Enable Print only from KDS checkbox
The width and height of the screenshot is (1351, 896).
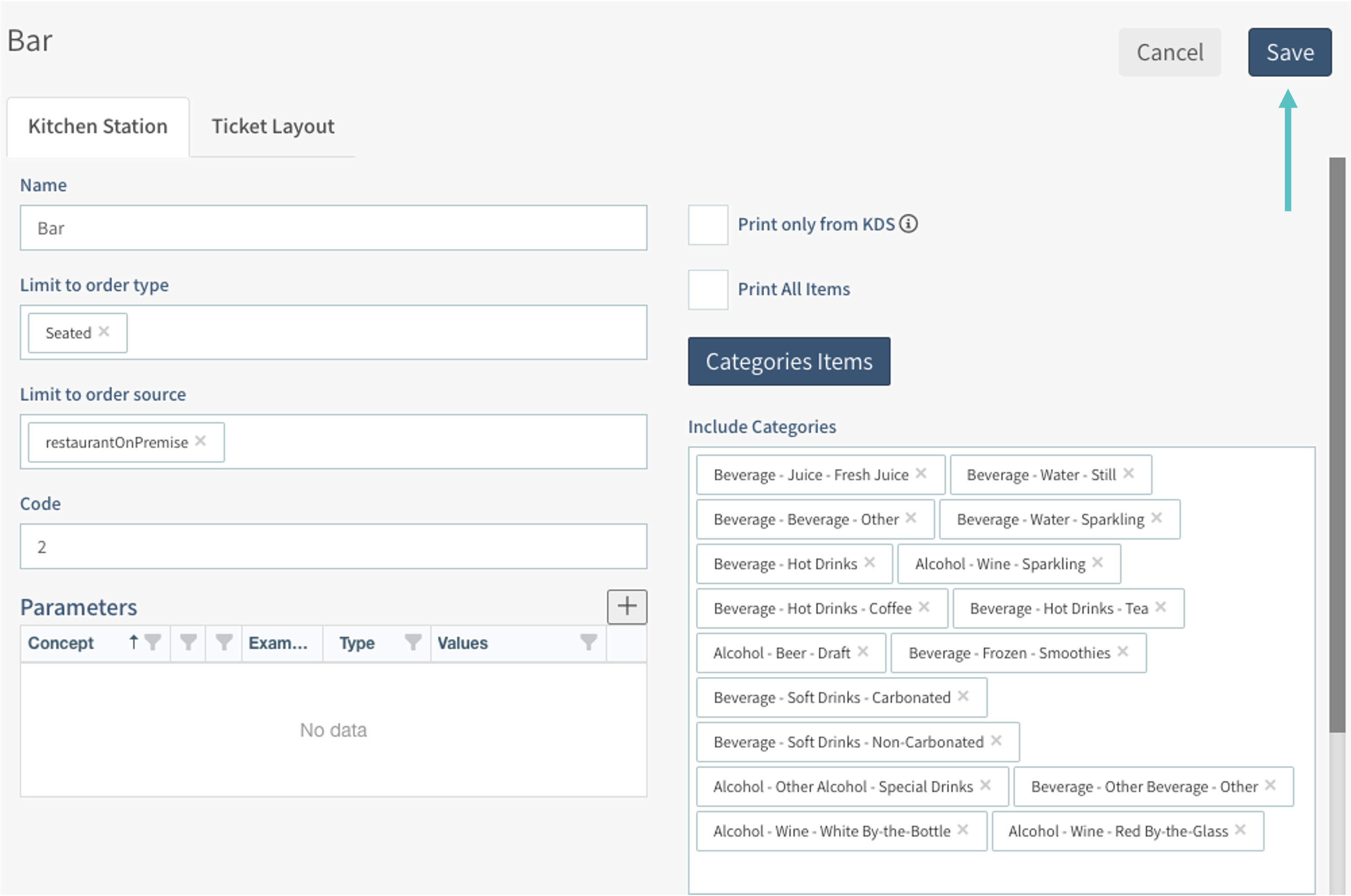tap(708, 224)
